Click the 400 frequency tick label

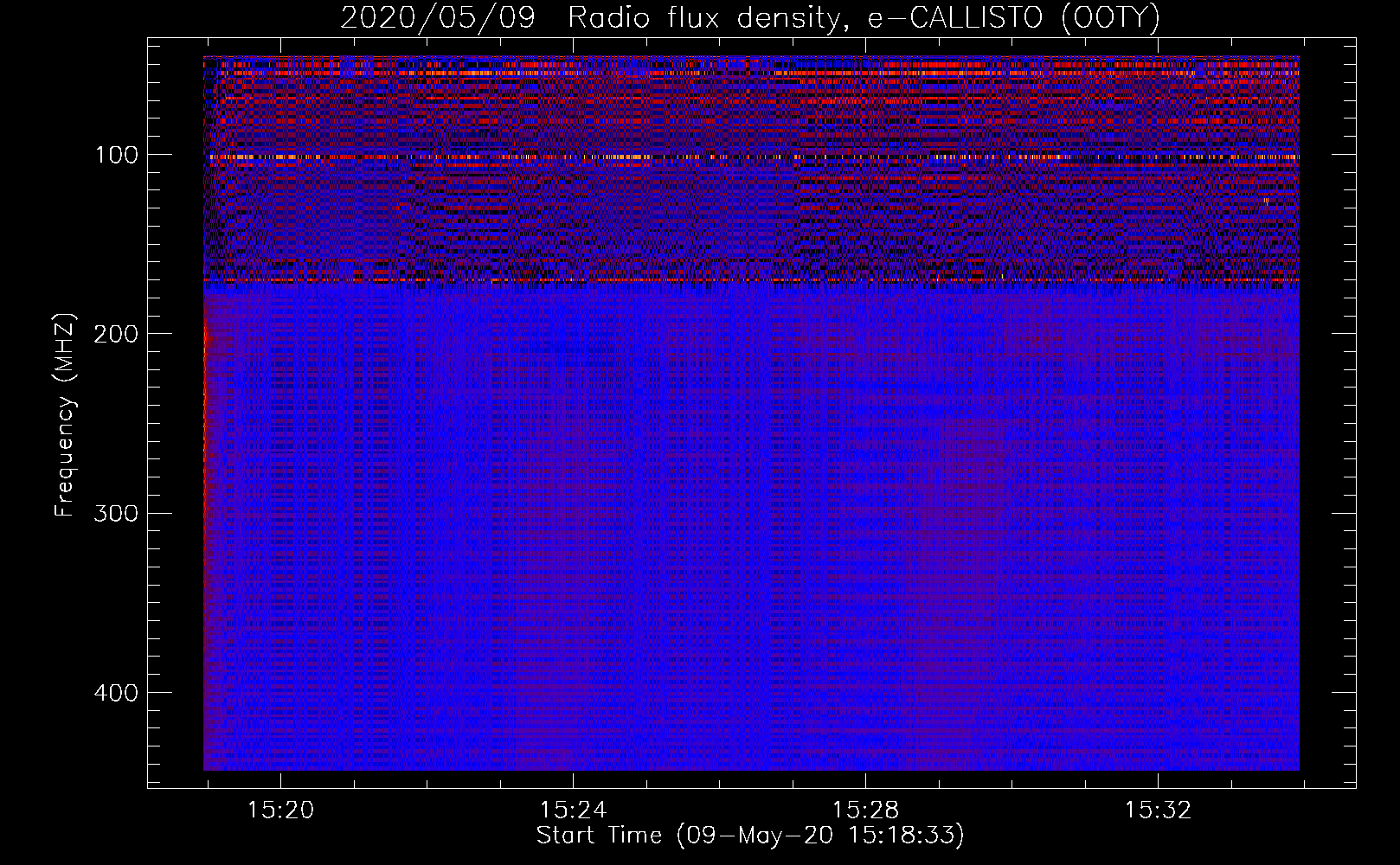point(115,693)
